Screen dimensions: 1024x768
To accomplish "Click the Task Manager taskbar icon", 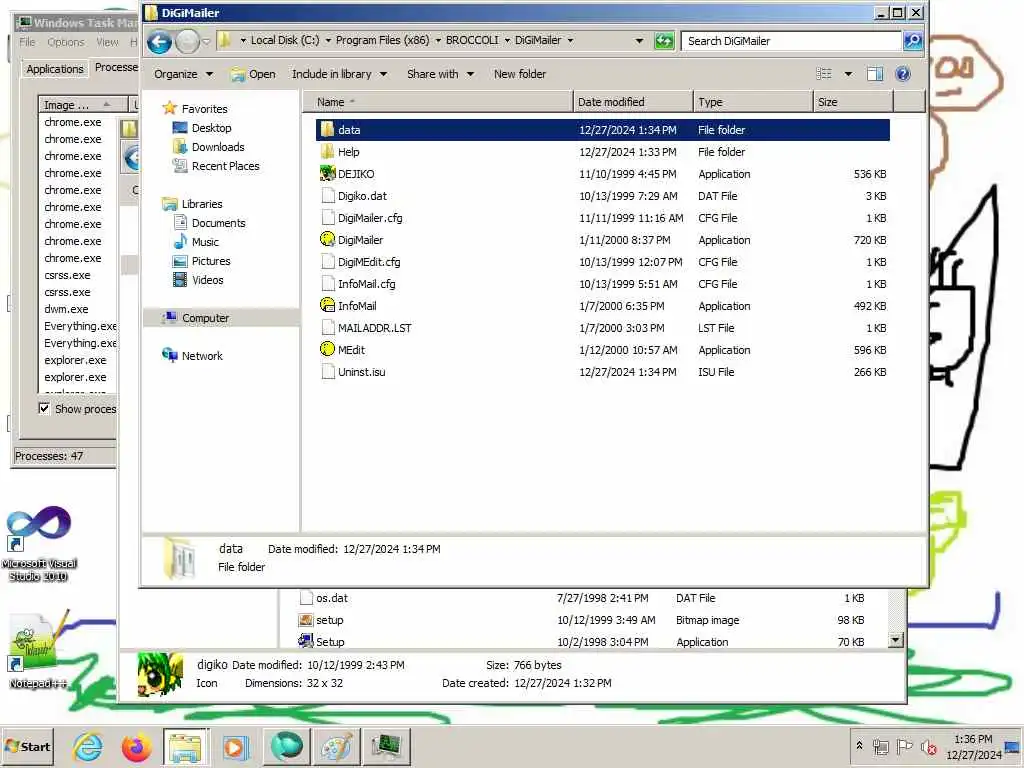I will [386, 746].
